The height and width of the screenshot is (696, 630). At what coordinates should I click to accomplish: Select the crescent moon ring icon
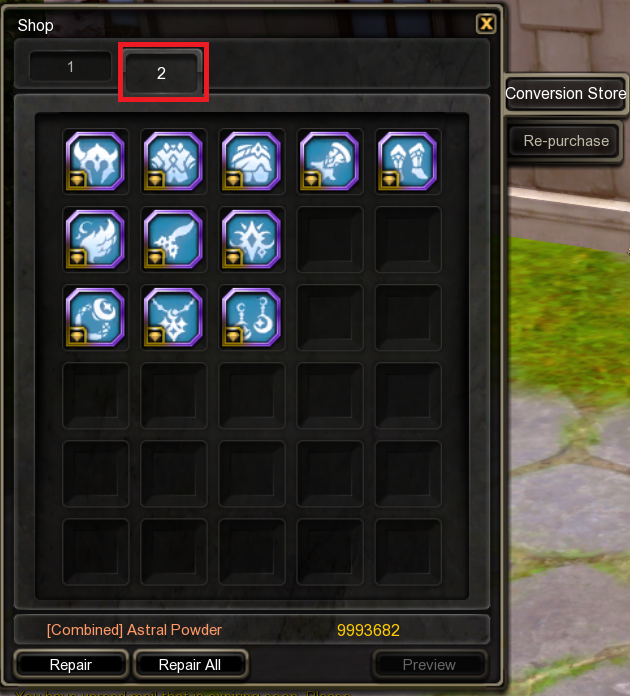click(95, 317)
